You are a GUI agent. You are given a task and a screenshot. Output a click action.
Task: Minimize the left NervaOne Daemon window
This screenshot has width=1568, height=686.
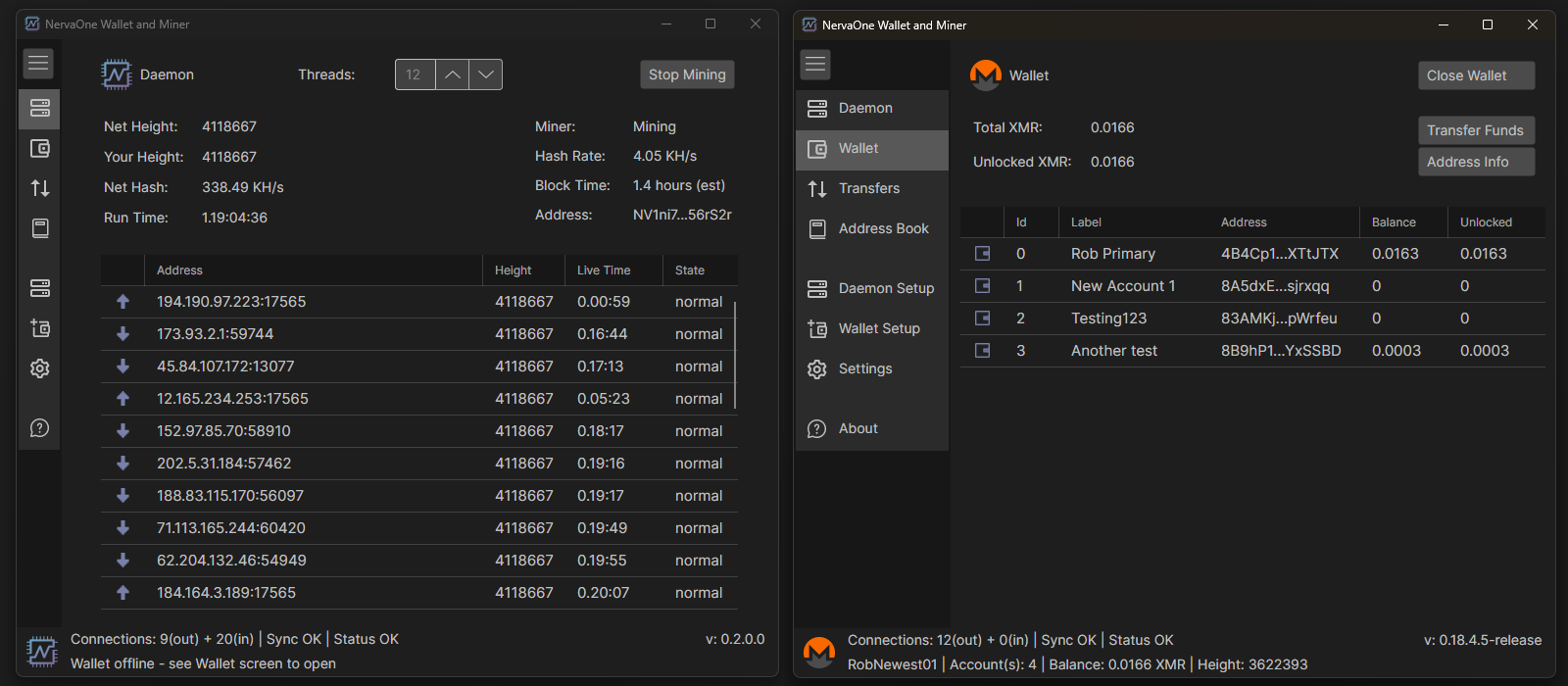point(666,24)
